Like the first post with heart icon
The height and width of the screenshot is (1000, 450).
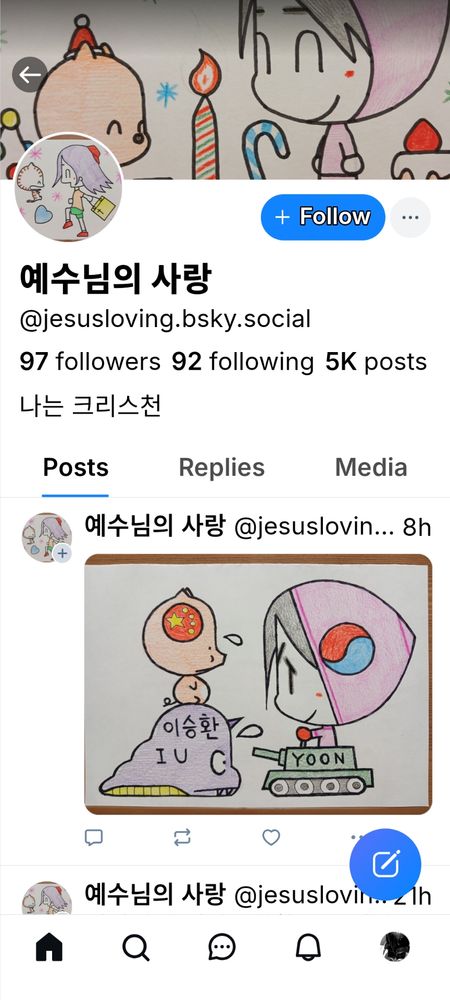[272, 837]
